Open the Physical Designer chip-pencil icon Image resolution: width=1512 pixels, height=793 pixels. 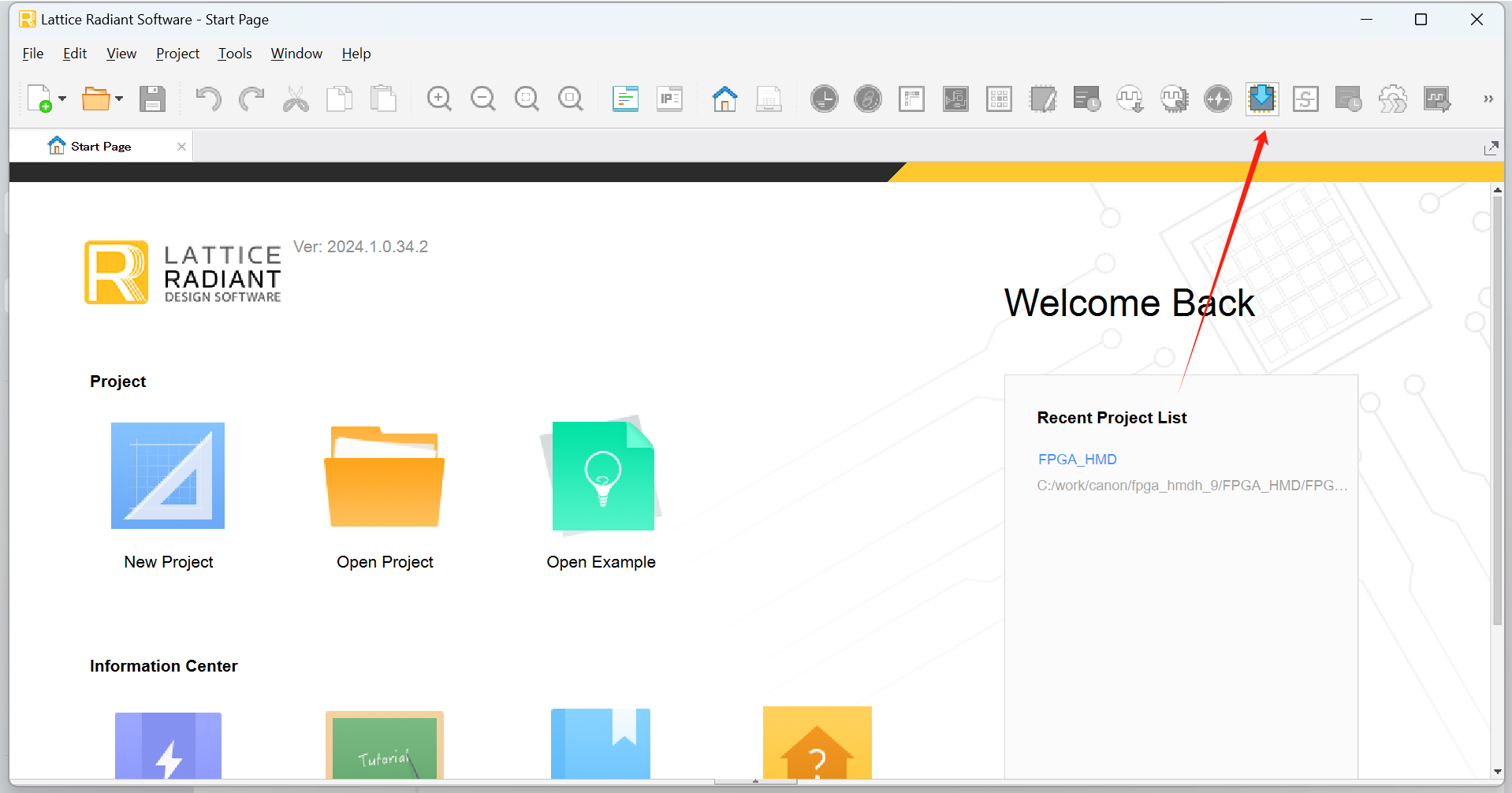pos(1043,99)
